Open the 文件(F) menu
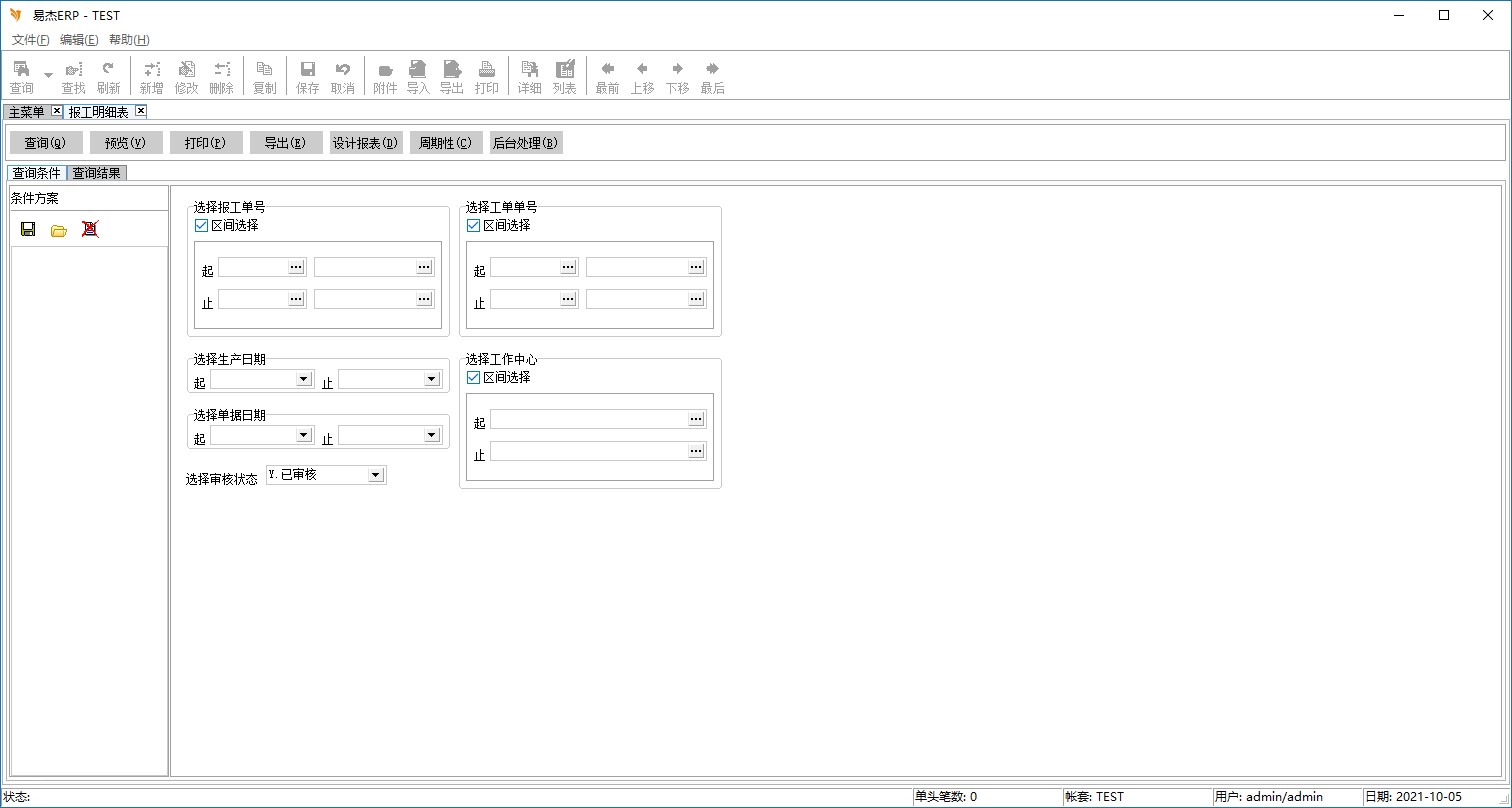The image size is (1512, 808). [x=30, y=40]
